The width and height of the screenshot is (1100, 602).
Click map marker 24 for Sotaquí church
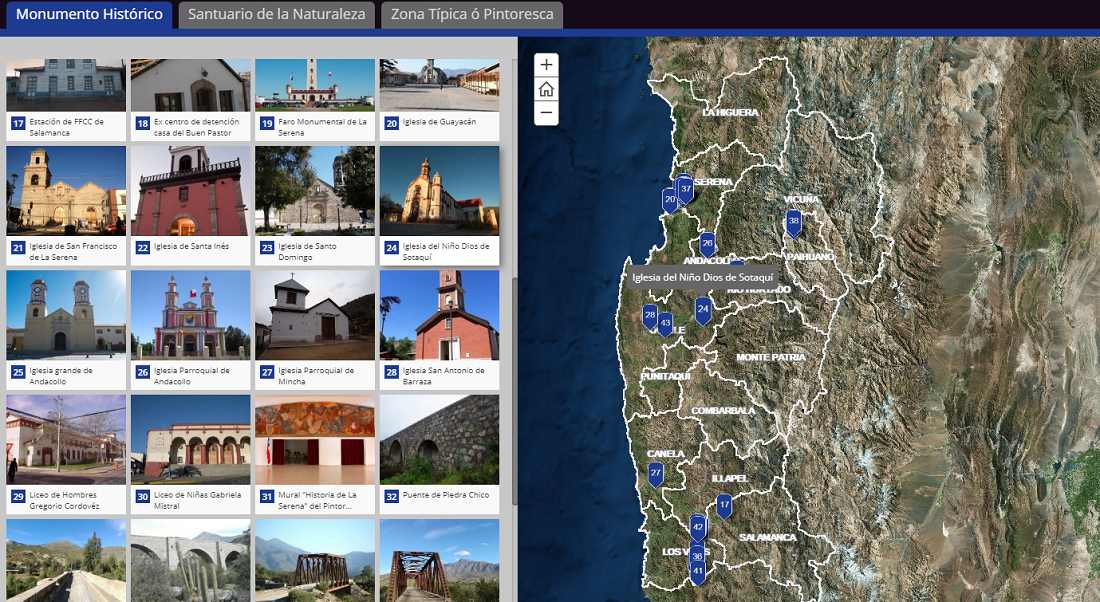(703, 310)
